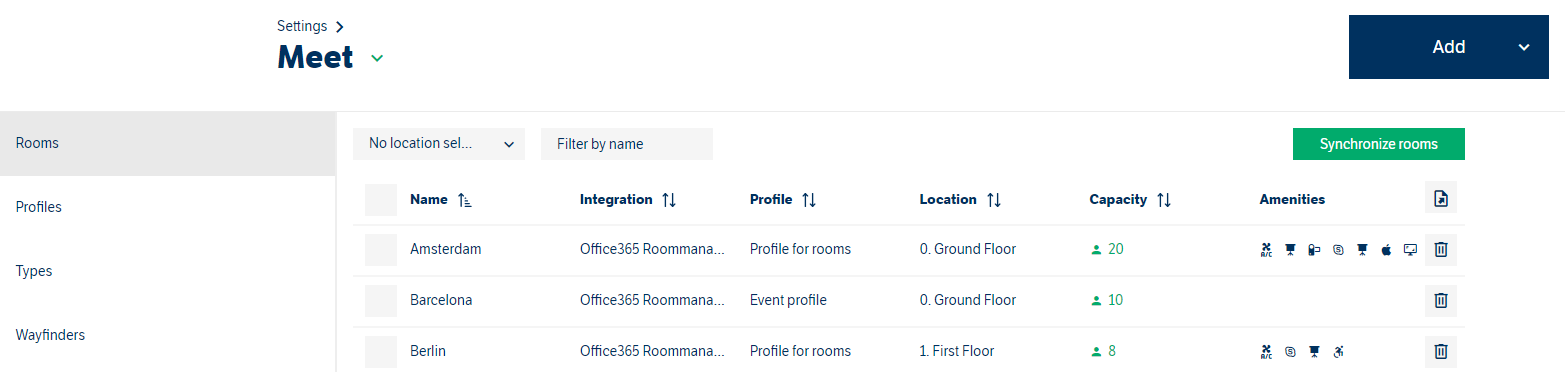This screenshot has width=1565, height=372.
Task: Tick the select-all checkbox in table header
Action: (381, 200)
